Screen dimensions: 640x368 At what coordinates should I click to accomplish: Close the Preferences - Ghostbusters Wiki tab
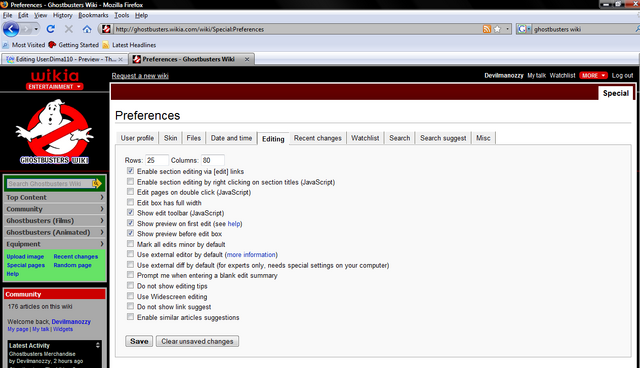247,59
